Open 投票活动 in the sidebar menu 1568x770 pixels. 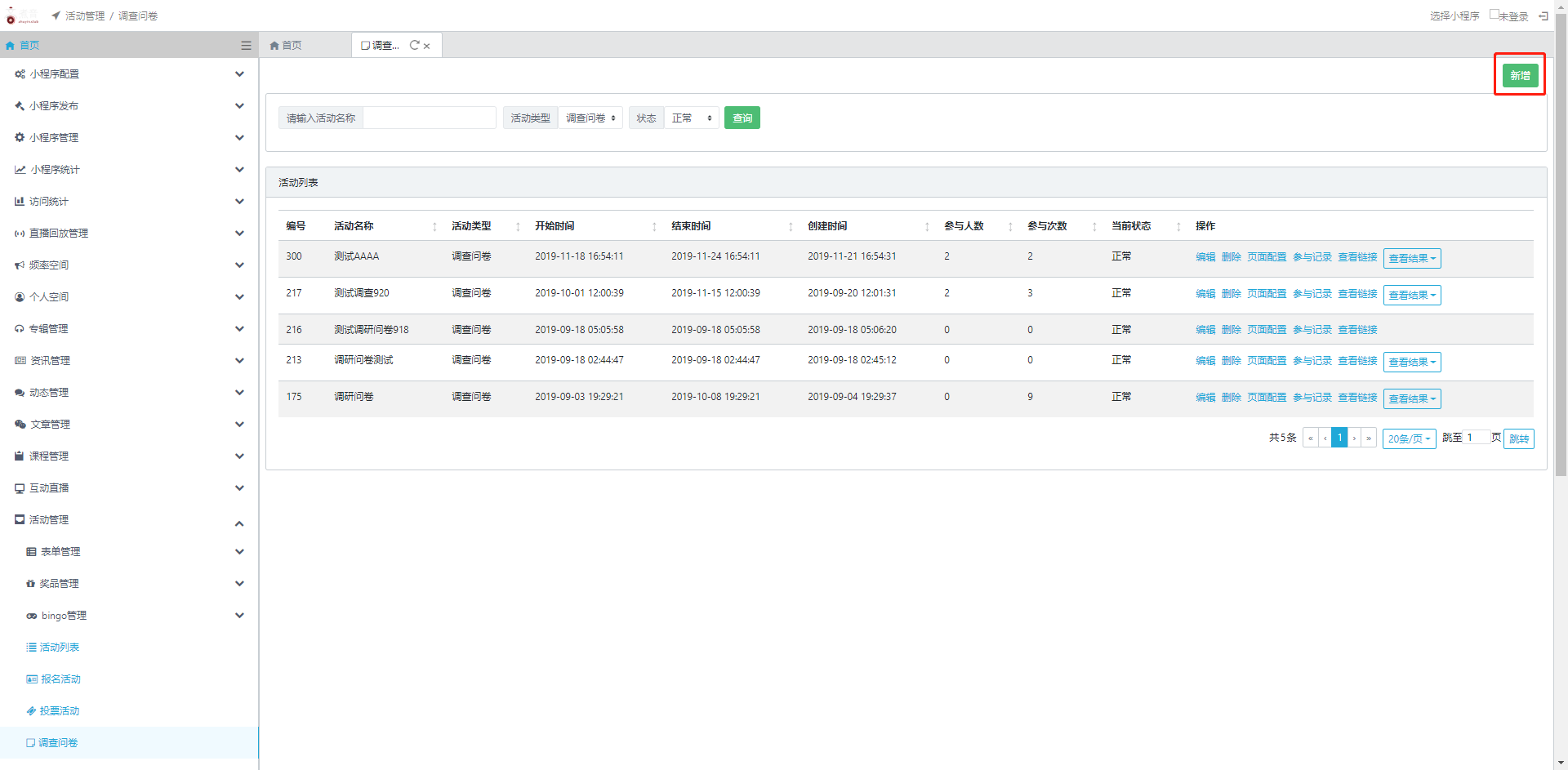click(59, 711)
